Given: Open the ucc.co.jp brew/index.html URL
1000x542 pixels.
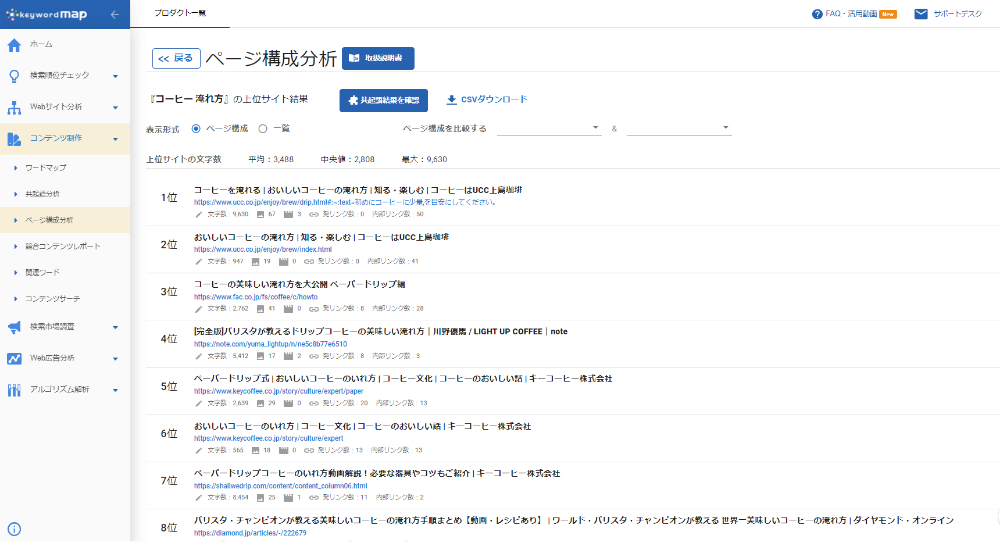Looking at the screenshot, I should [x=263, y=249].
